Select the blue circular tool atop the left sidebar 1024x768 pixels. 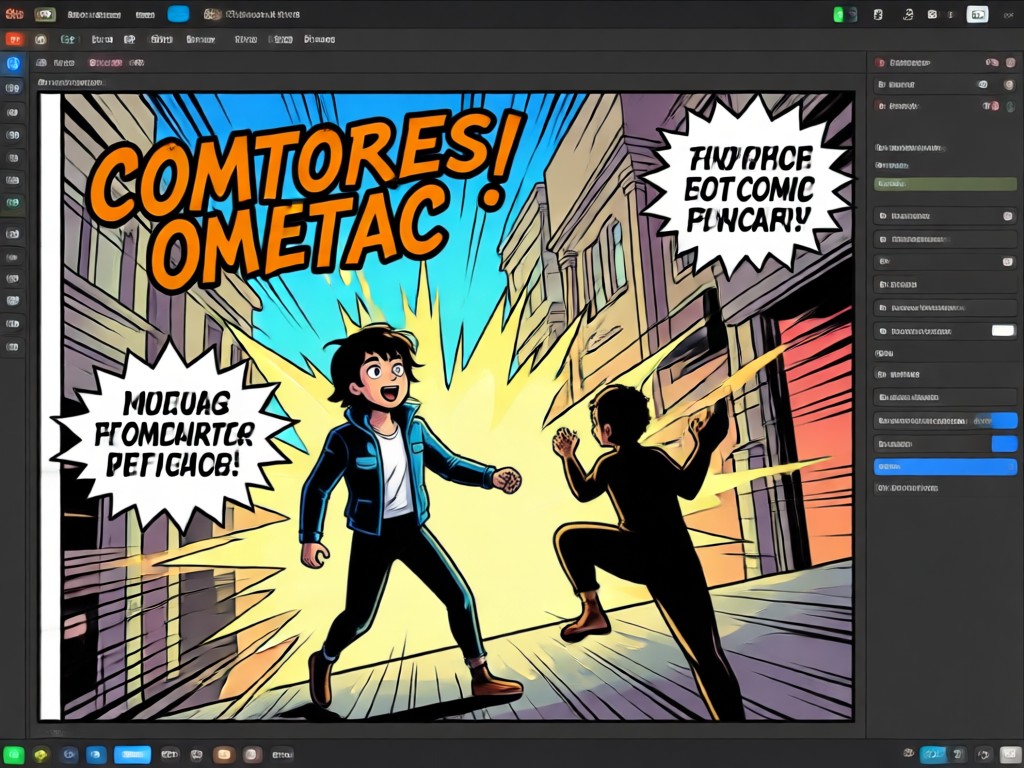point(13,63)
